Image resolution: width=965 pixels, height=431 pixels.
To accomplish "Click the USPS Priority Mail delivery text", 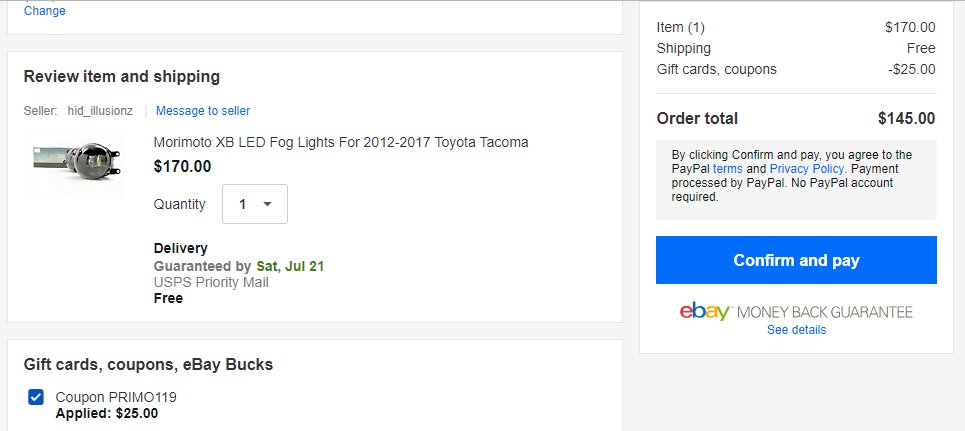I will click(x=210, y=283).
